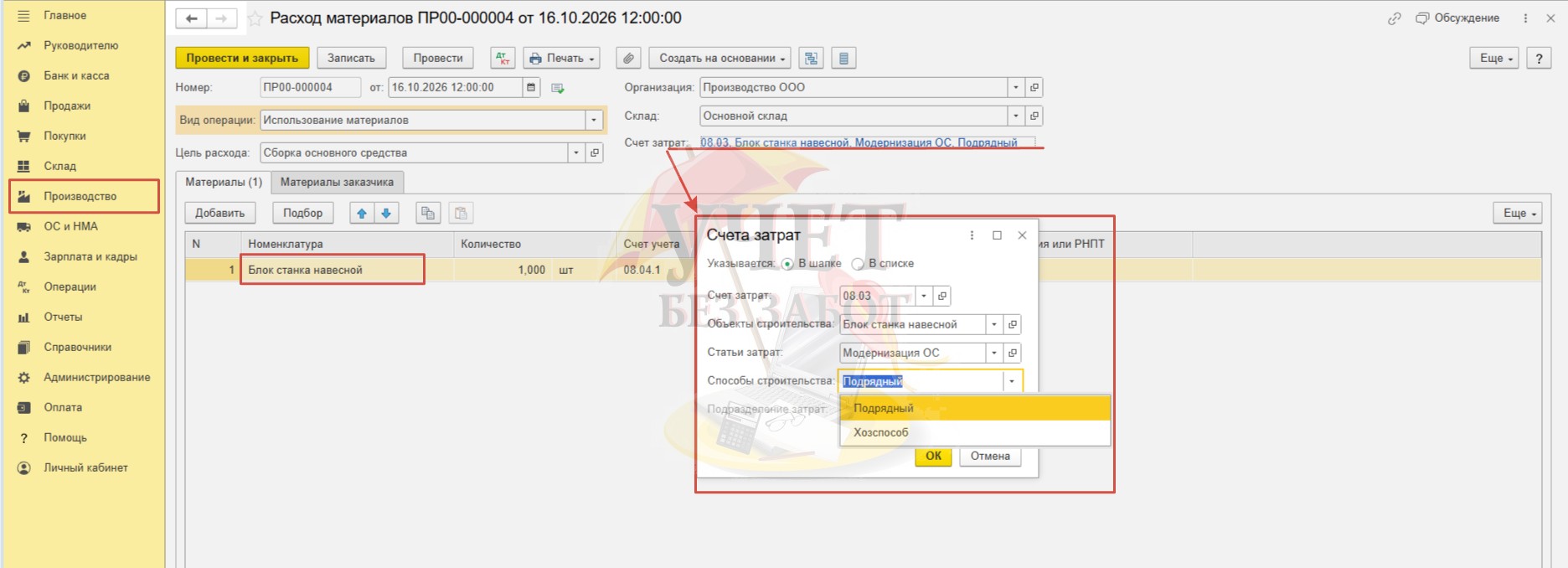Get link to document via chain icon
1568x568 pixels.
(x=1394, y=18)
